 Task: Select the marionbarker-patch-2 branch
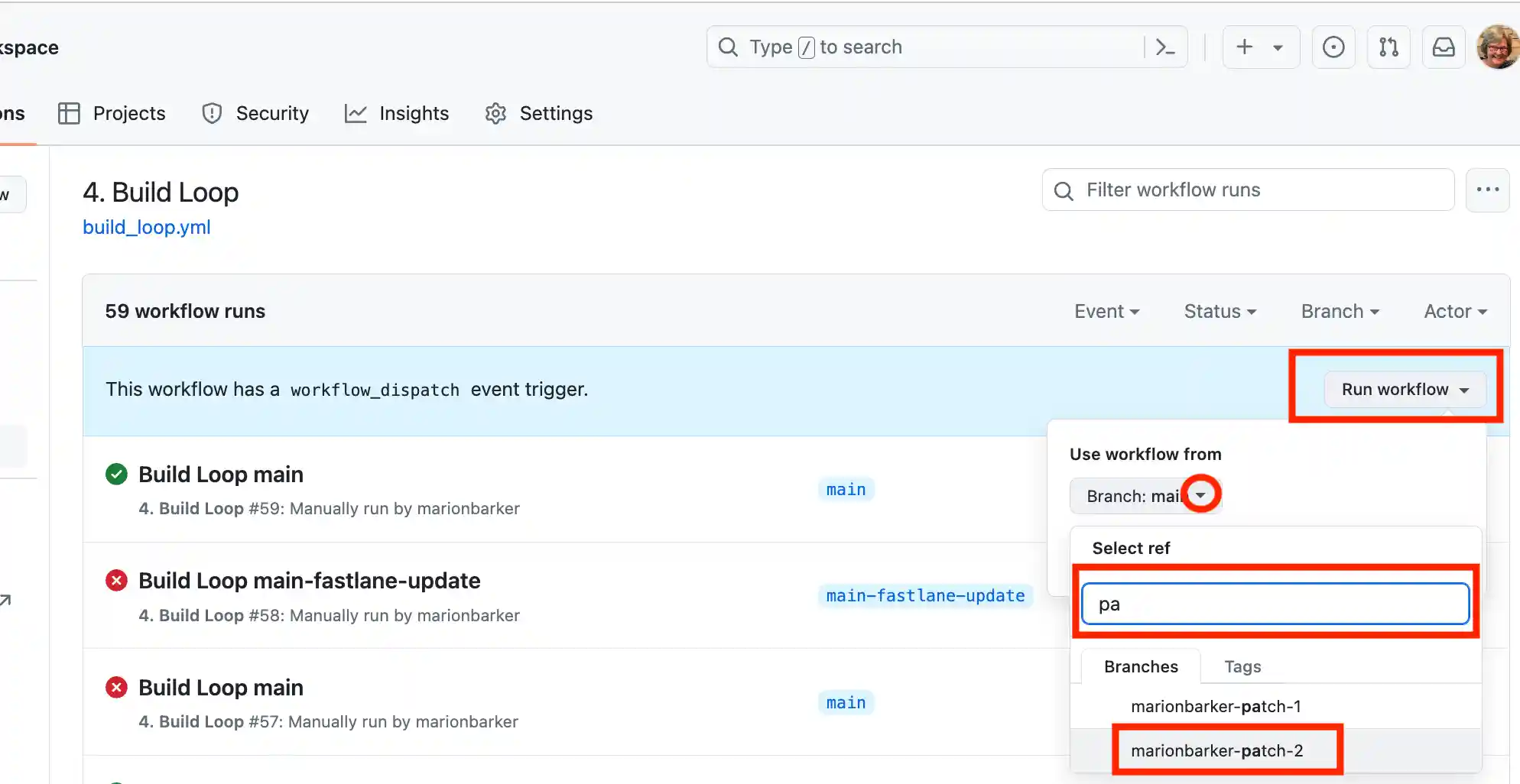coord(1216,750)
